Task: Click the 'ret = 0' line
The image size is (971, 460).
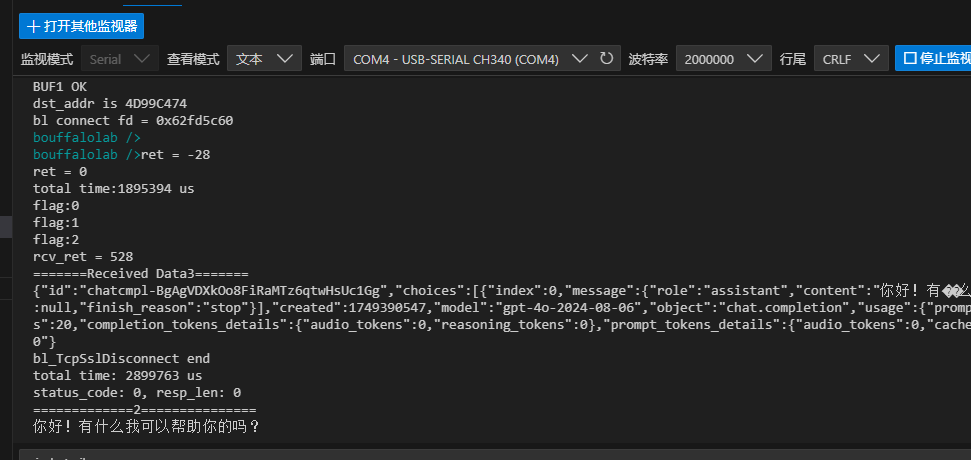Action: 60,171
